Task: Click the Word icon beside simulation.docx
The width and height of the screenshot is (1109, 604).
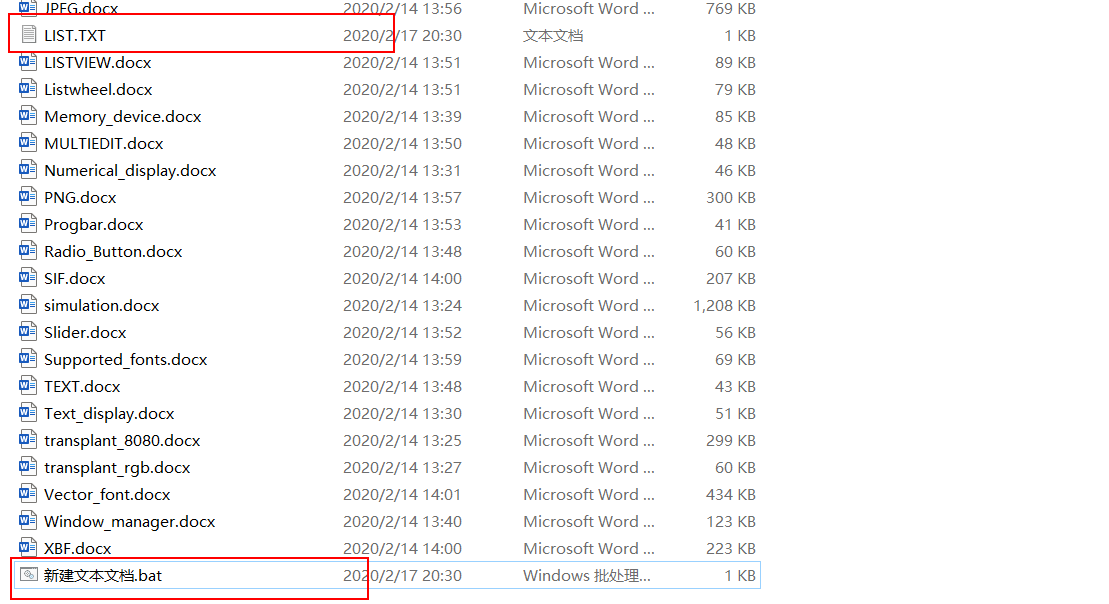Action: (x=28, y=305)
